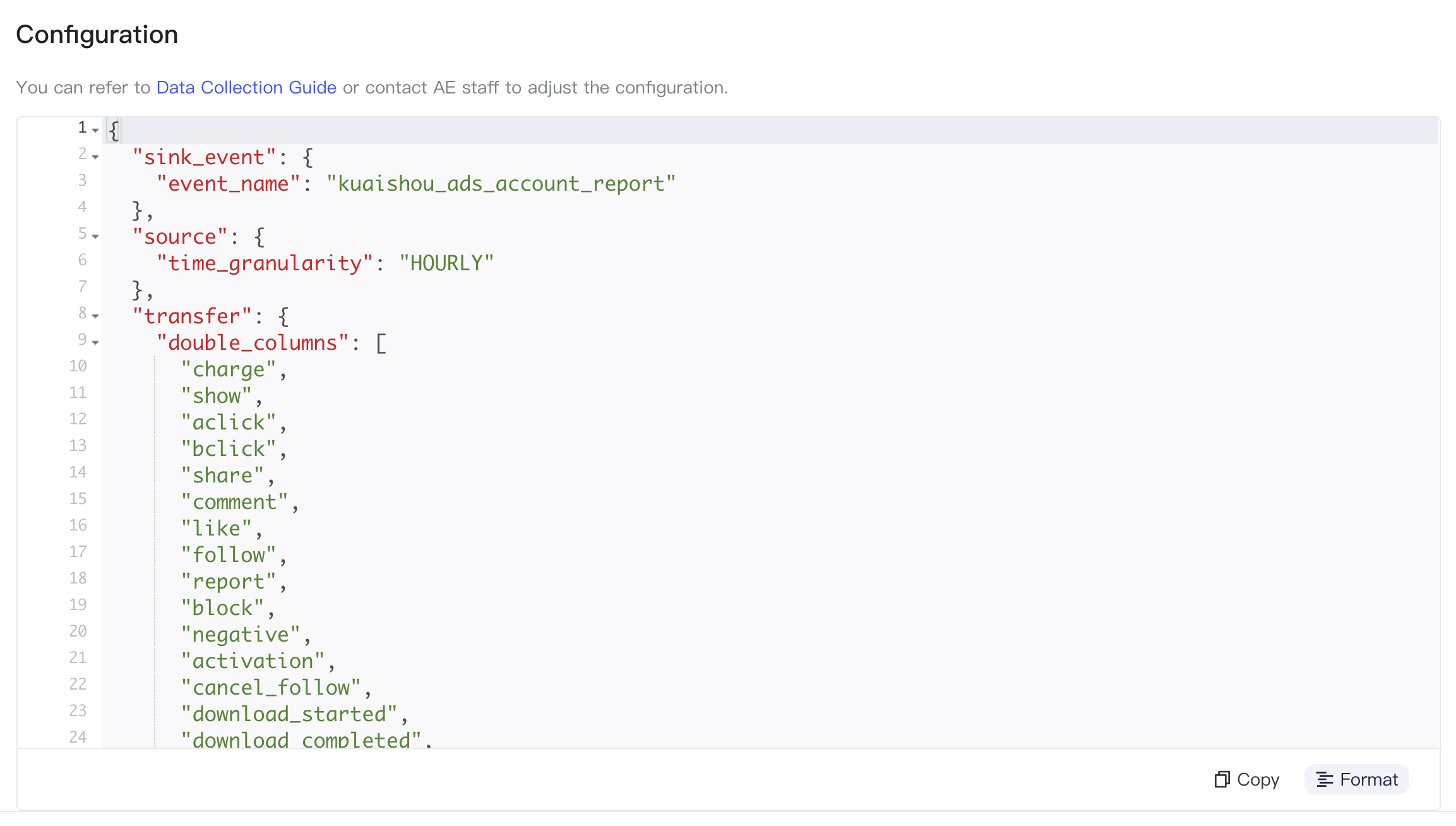Click the "negative" entry
Image resolution: width=1456 pixels, height=826 pixels.
pos(241,635)
